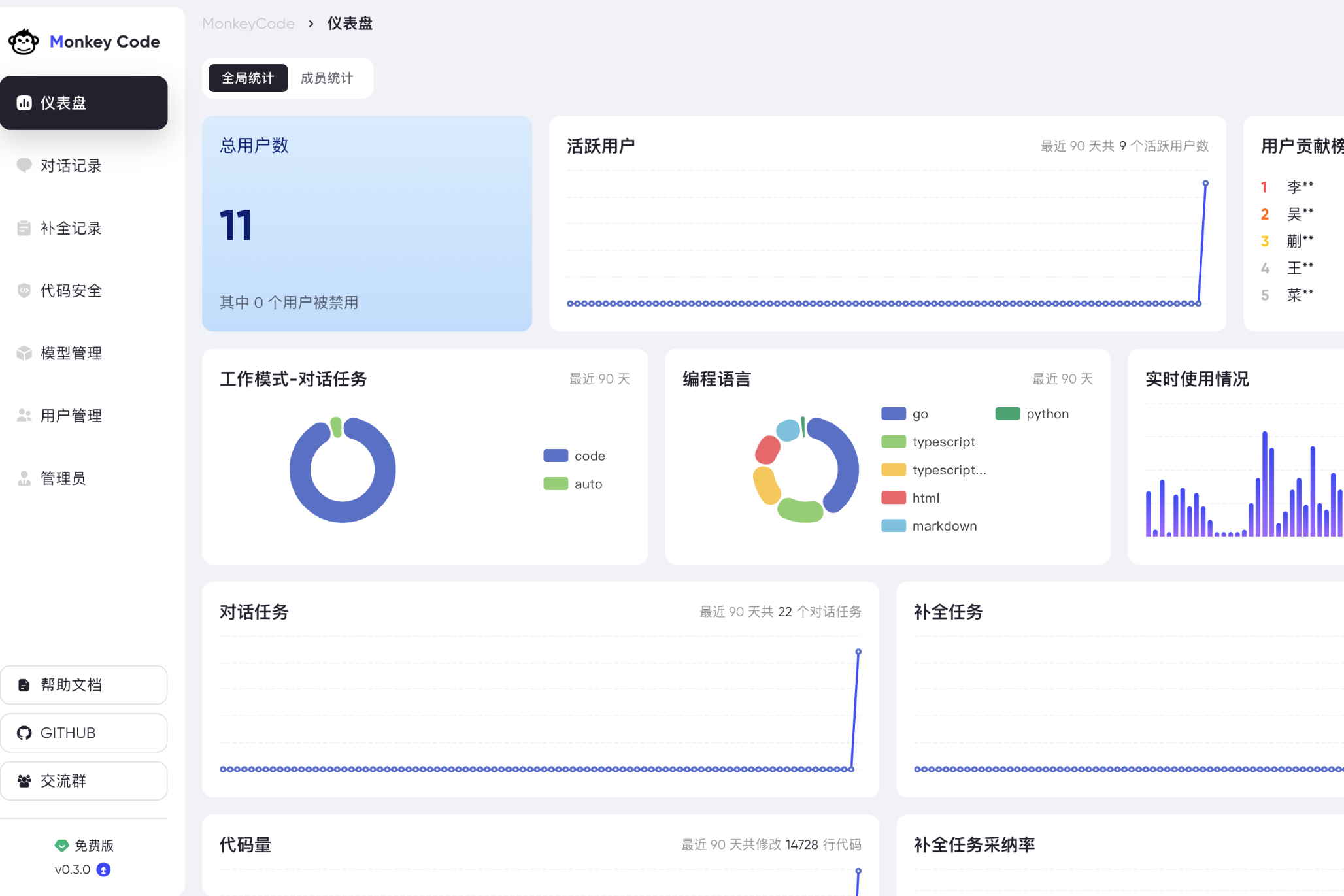Switch to the 成员统计 tab
The height and width of the screenshot is (896, 1344).
pyautogui.click(x=327, y=78)
